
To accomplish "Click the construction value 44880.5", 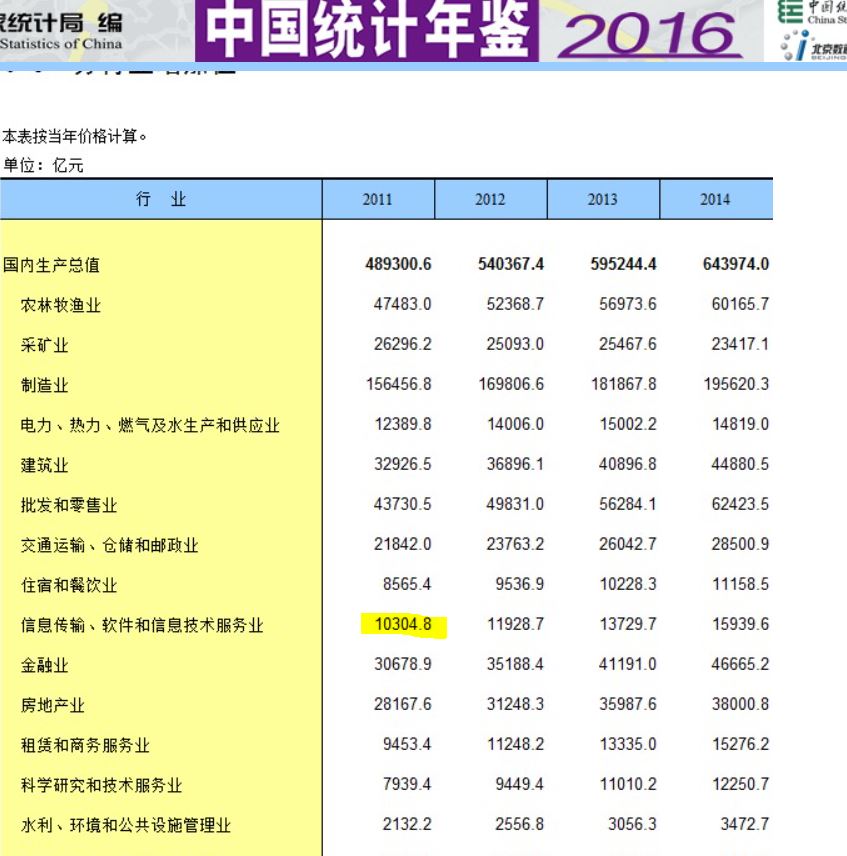I will (x=740, y=464).
